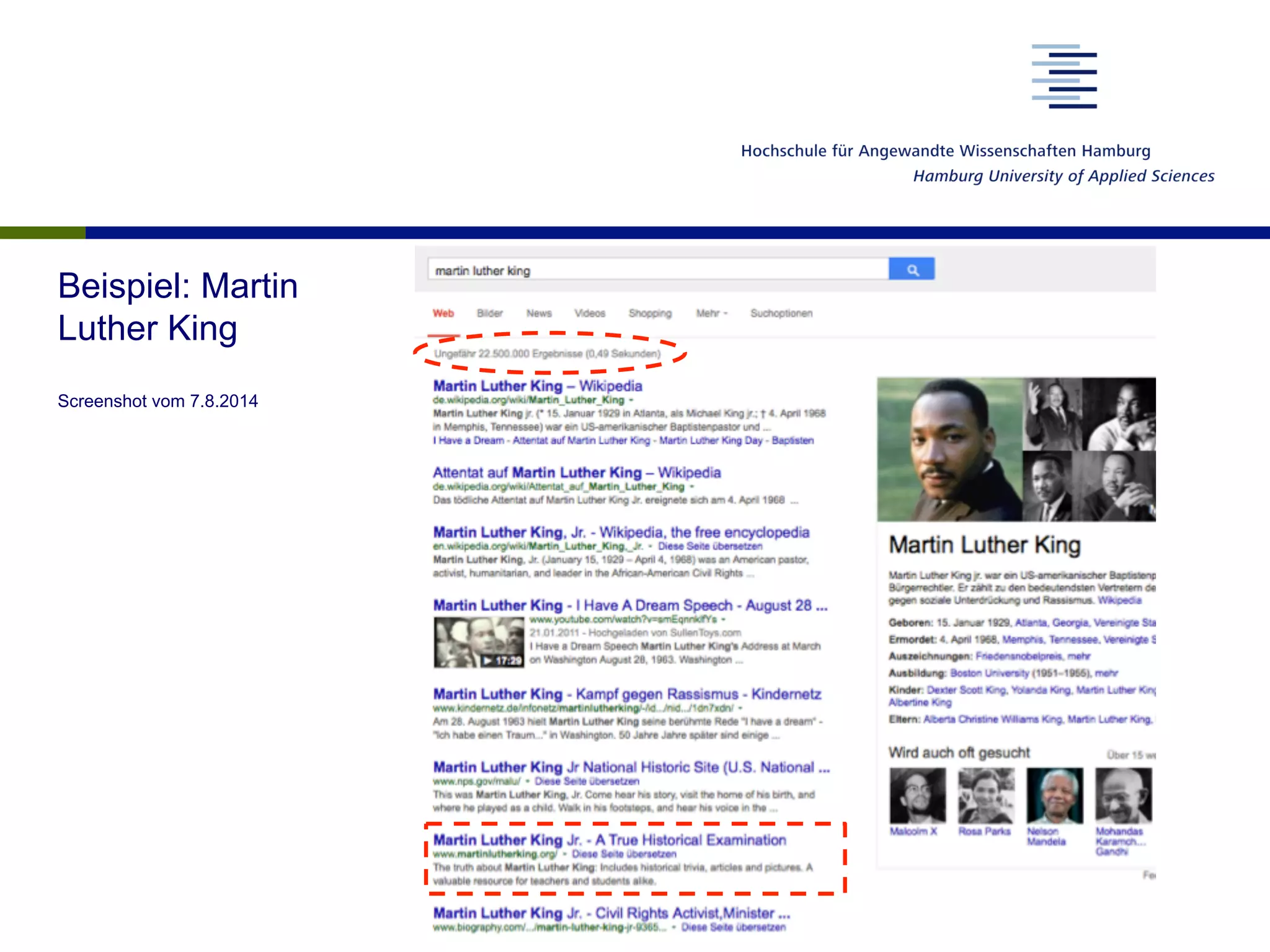Open the News tab
1270x952 pixels.
(x=539, y=314)
